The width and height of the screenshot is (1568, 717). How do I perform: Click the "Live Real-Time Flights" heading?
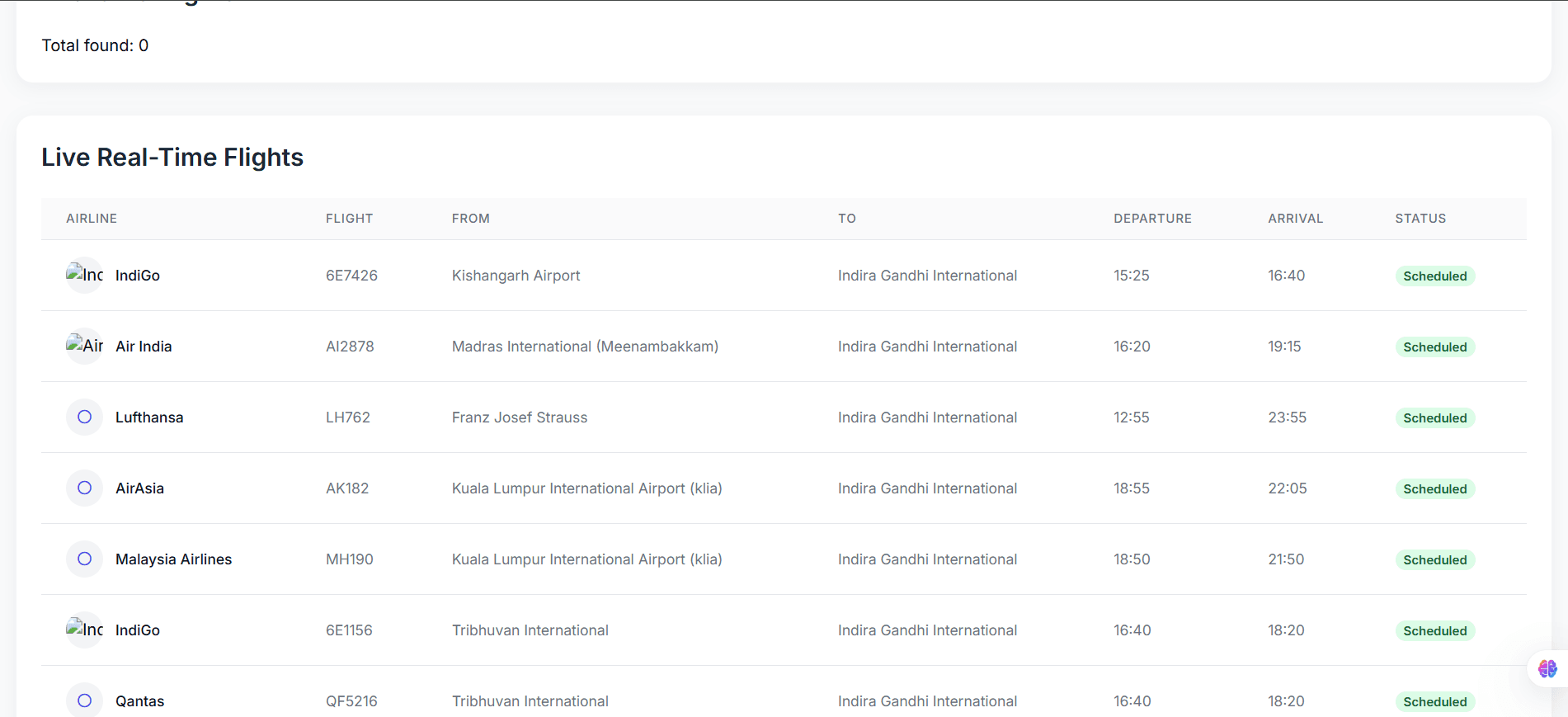pos(172,157)
